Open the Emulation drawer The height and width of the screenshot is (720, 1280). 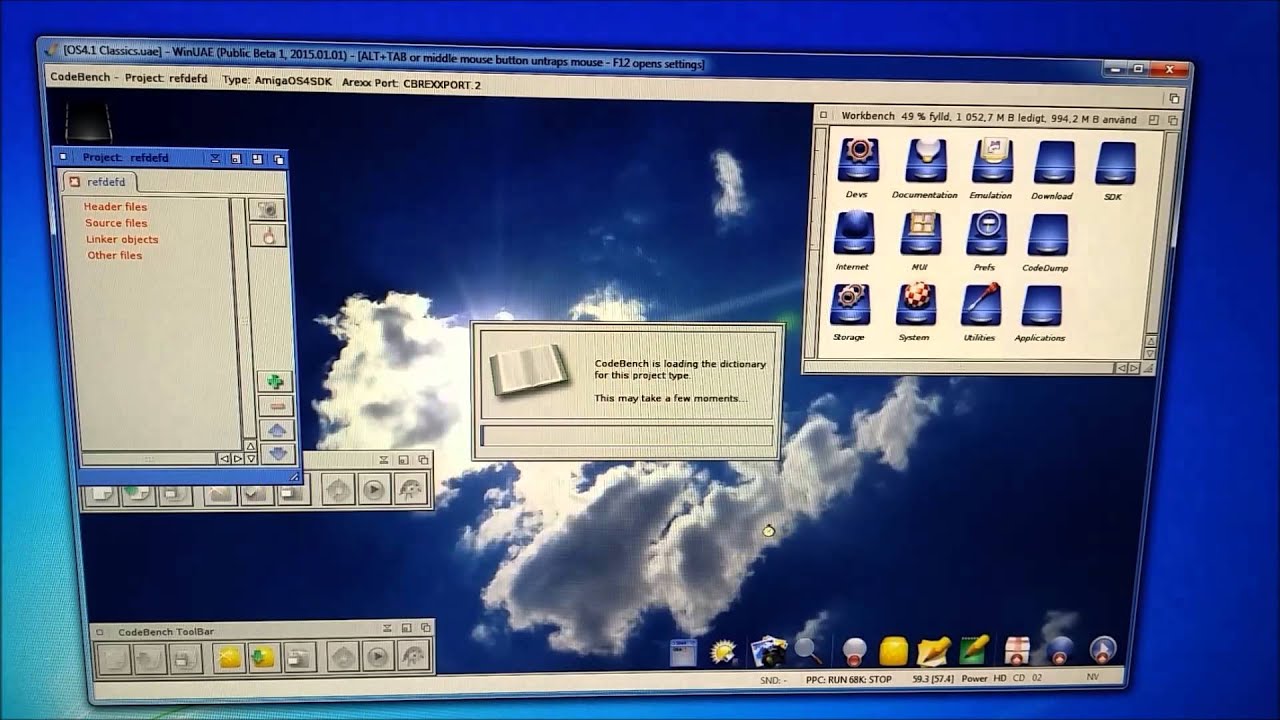pyautogui.click(x=991, y=161)
